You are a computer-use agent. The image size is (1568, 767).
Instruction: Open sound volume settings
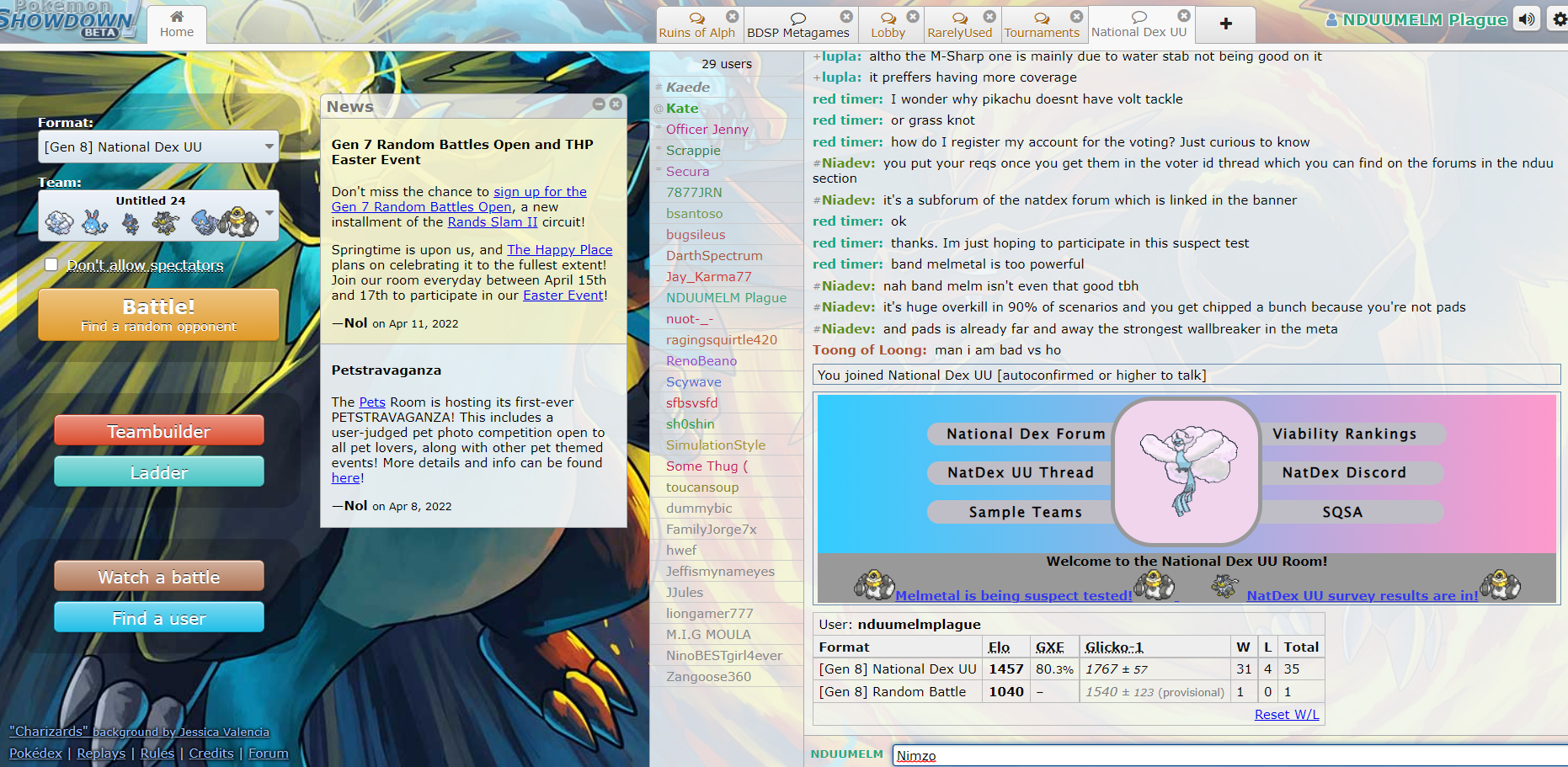click(1527, 19)
